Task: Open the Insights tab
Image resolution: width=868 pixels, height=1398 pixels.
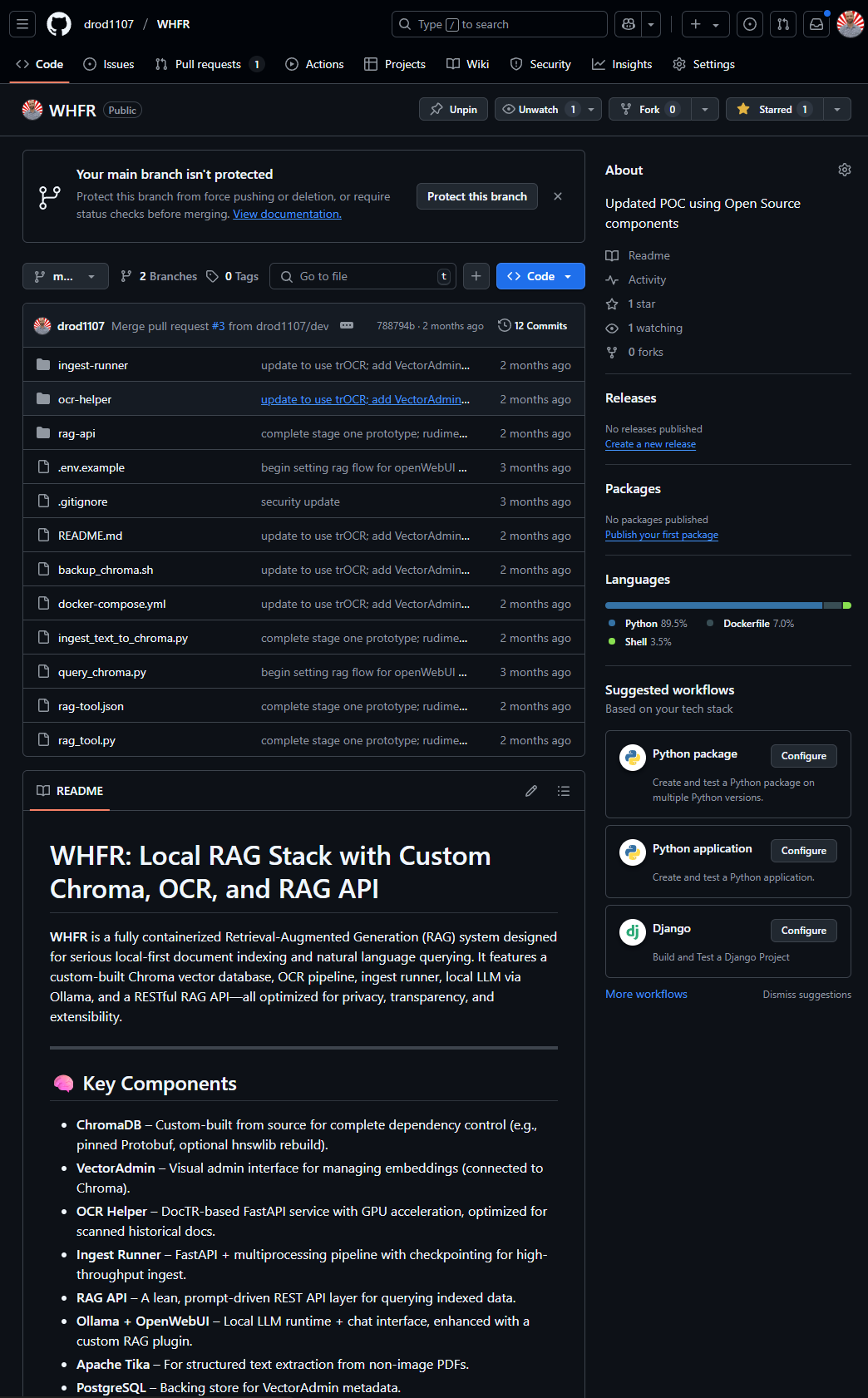Action: (622, 64)
